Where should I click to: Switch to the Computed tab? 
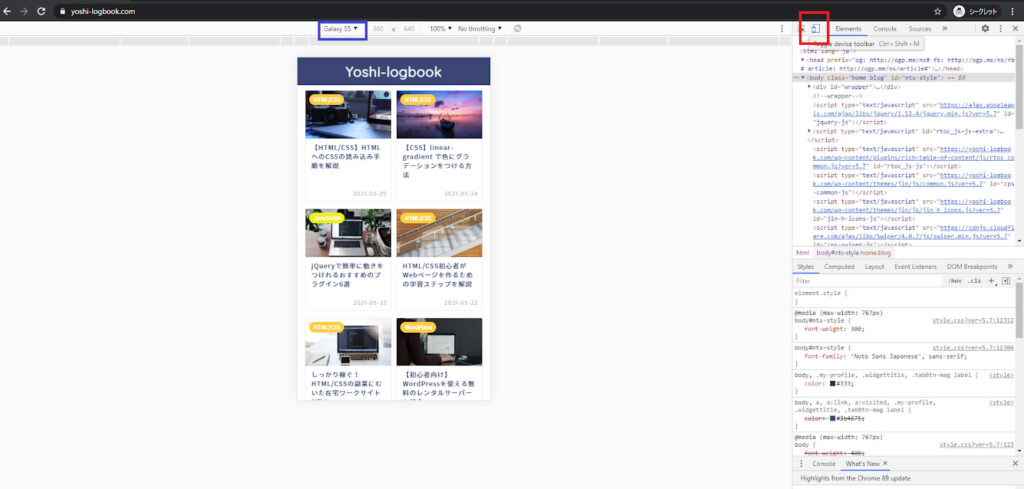coord(839,267)
